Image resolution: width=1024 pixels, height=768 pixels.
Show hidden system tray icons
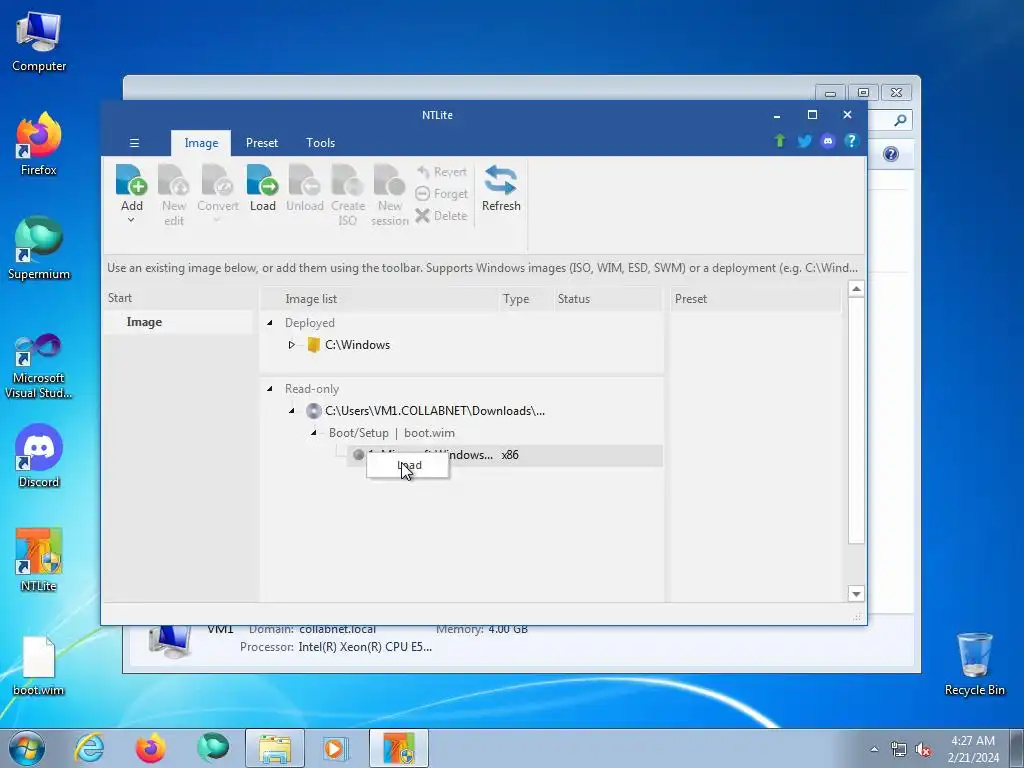pyautogui.click(x=874, y=749)
